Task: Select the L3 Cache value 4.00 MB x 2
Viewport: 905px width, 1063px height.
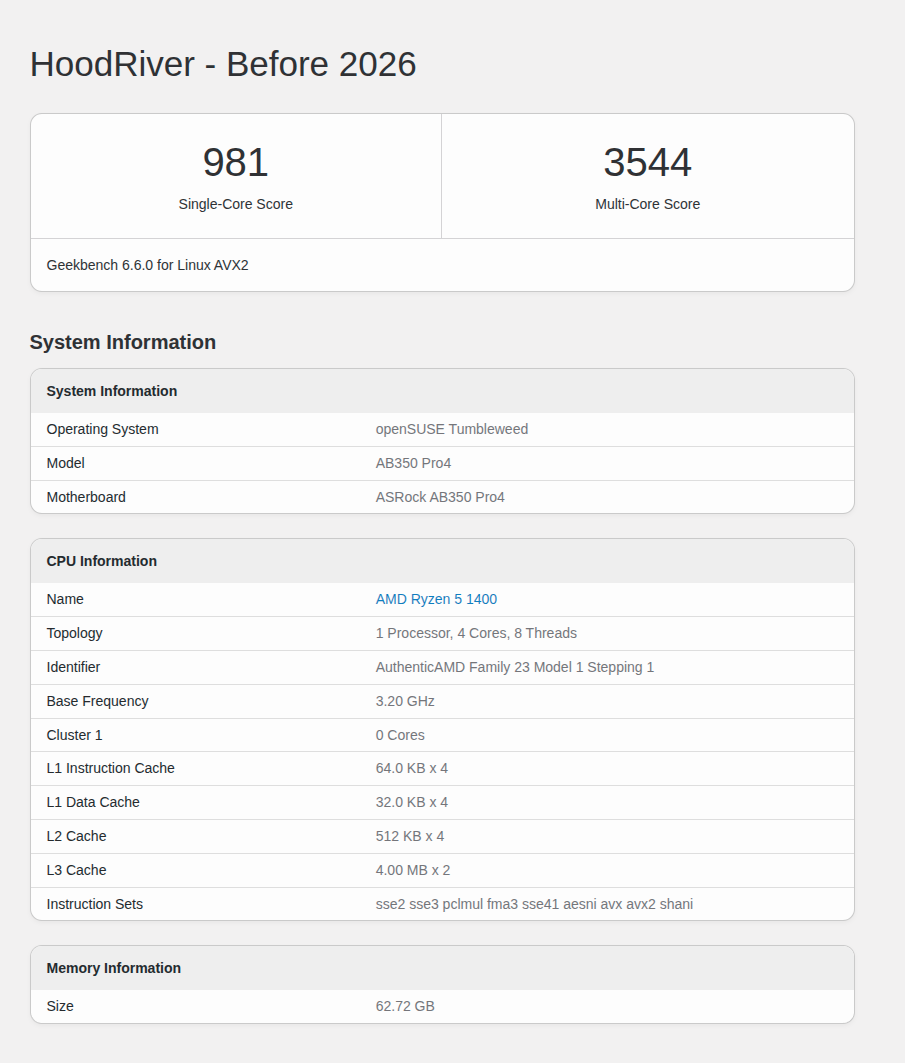Action: pyautogui.click(x=412, y=870)
